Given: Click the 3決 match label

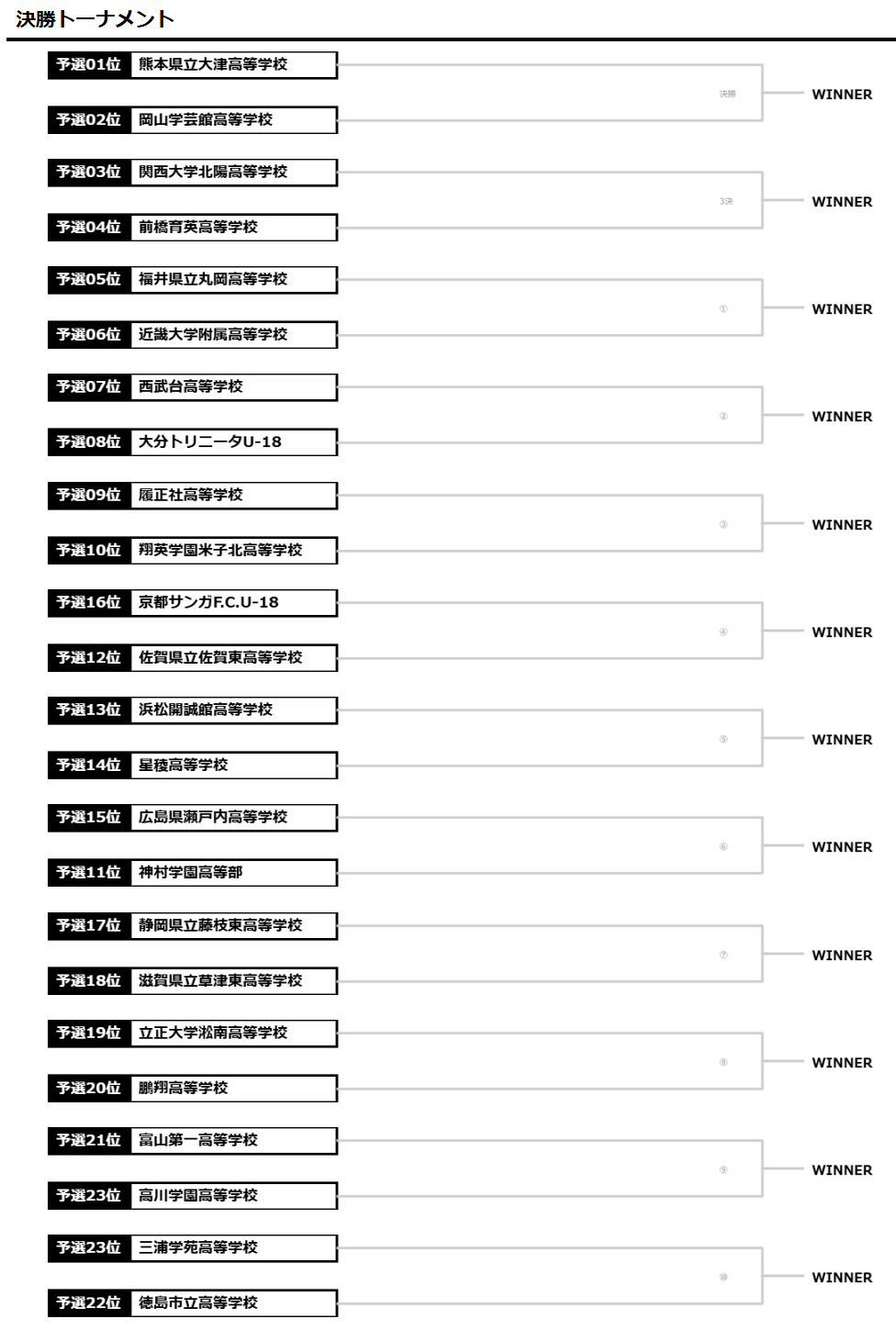Looking at the screenshot, I should point(726,201).
